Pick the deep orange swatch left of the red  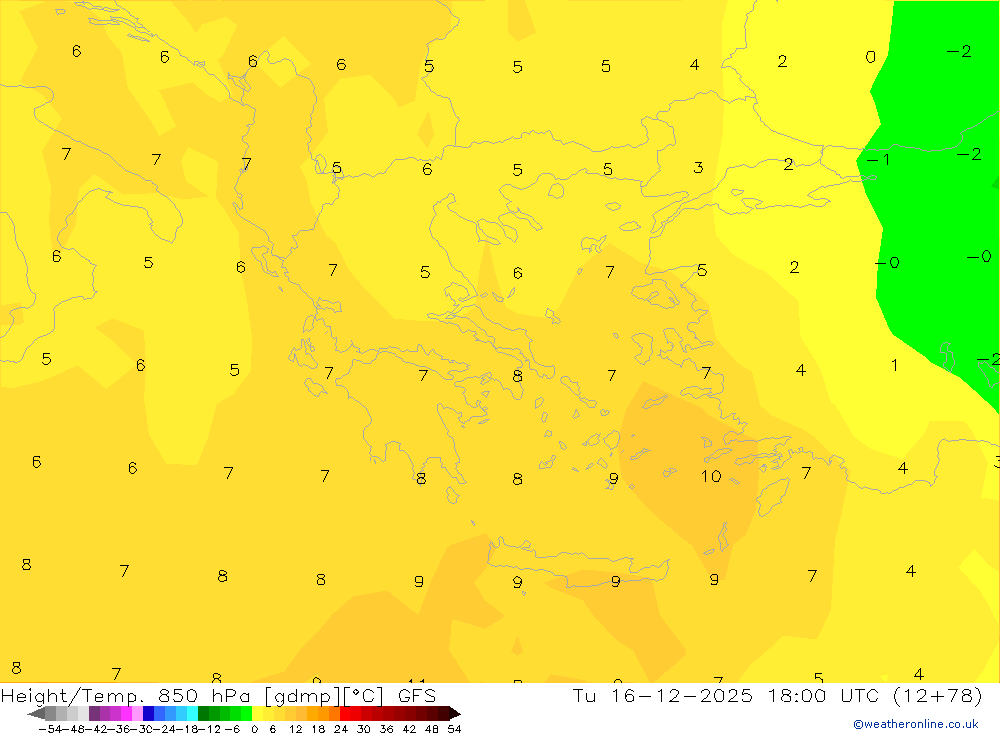[x=334, y=713]
